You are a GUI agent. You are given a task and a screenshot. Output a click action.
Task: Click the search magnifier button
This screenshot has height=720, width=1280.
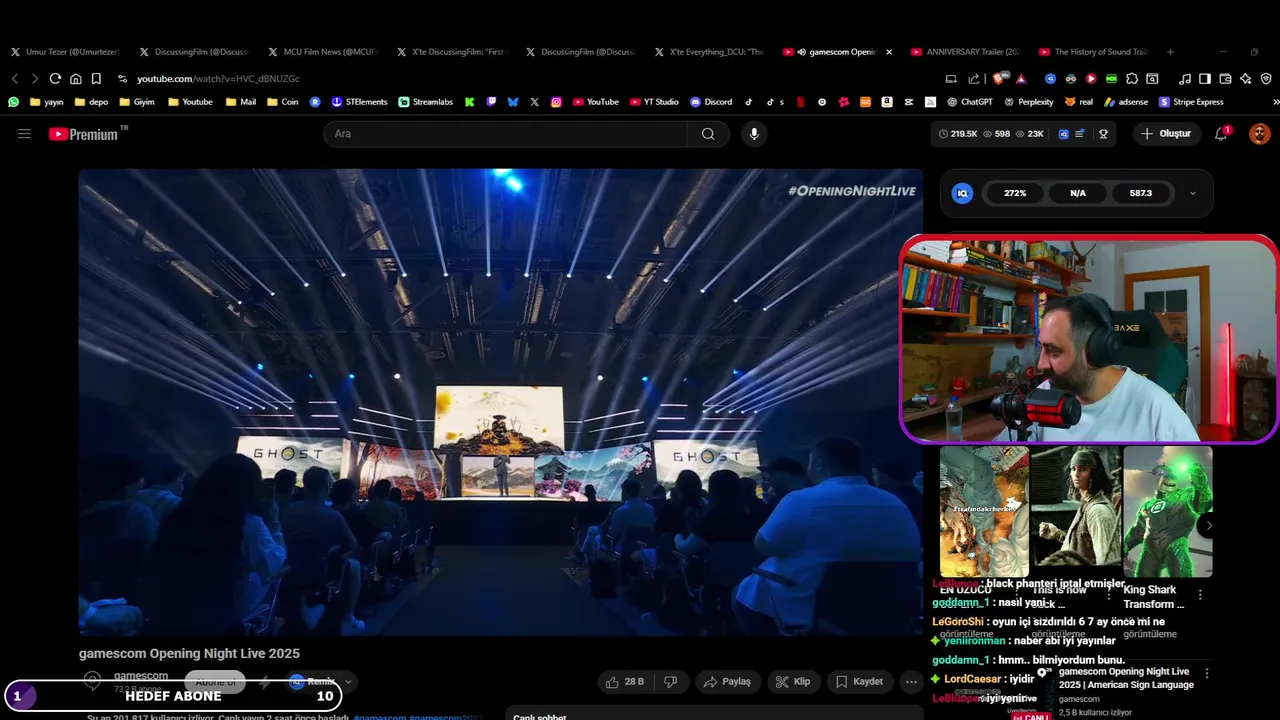tap(708, 133)
